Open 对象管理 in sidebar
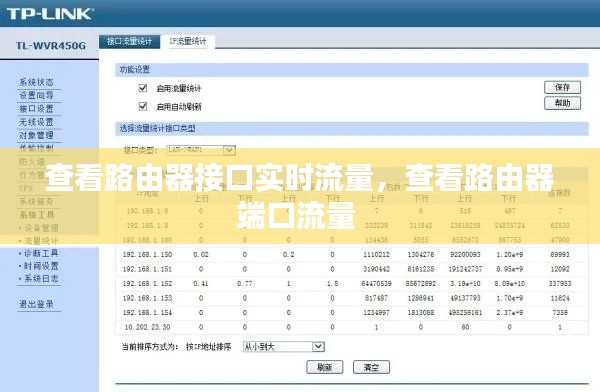The width and height of the screenshot is (600, 392). pos(36,135)
